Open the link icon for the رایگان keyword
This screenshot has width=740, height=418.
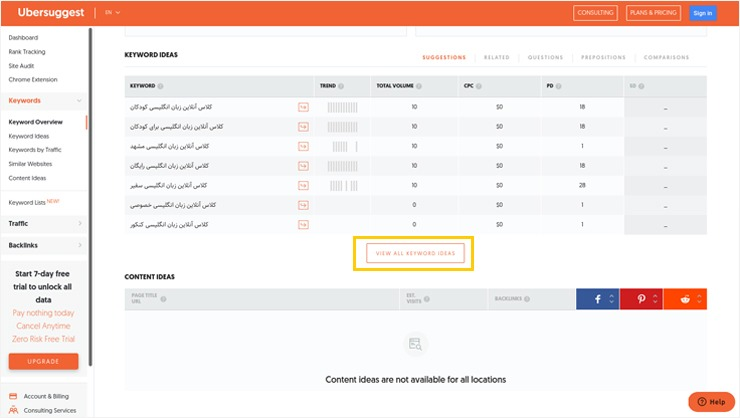[x=303, y=166]
